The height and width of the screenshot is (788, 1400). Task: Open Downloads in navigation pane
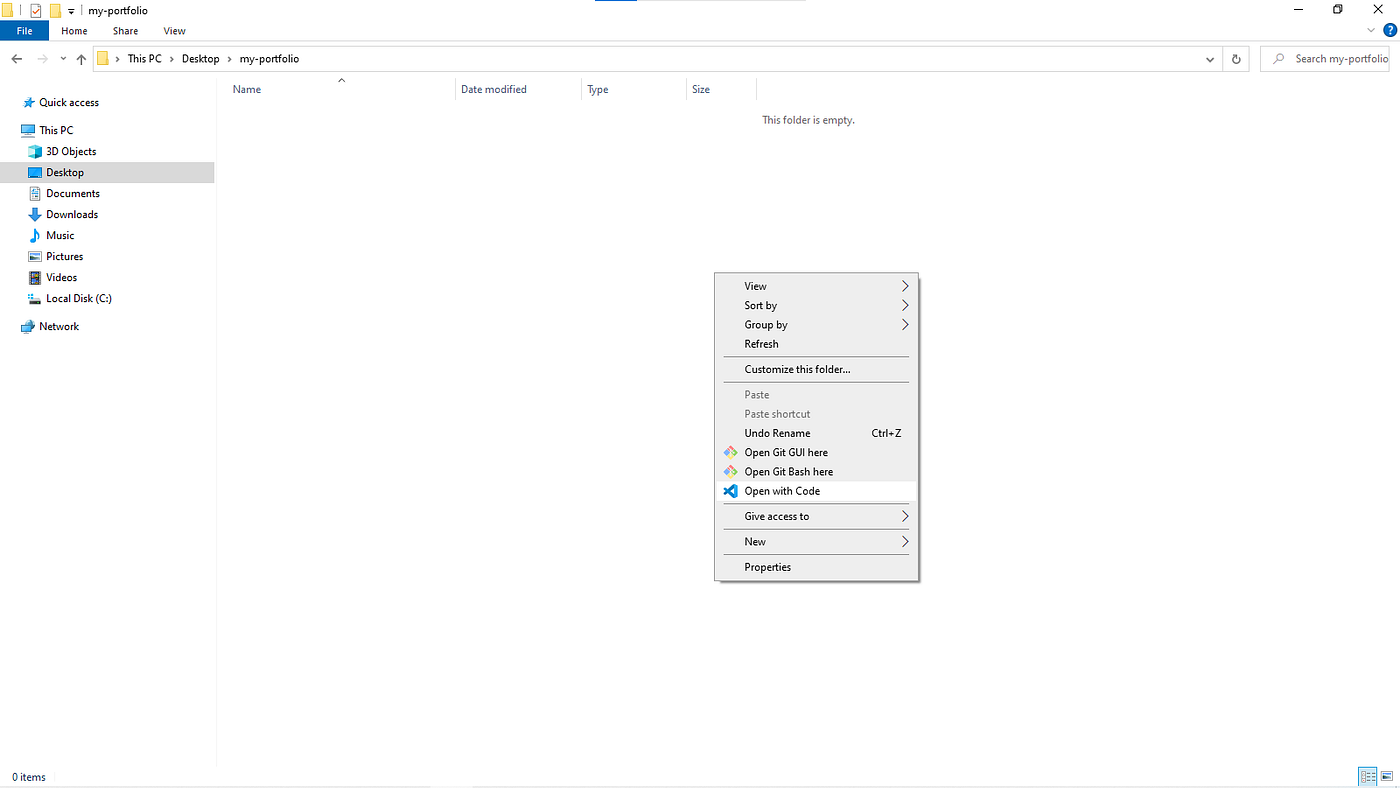coord(72,214)
